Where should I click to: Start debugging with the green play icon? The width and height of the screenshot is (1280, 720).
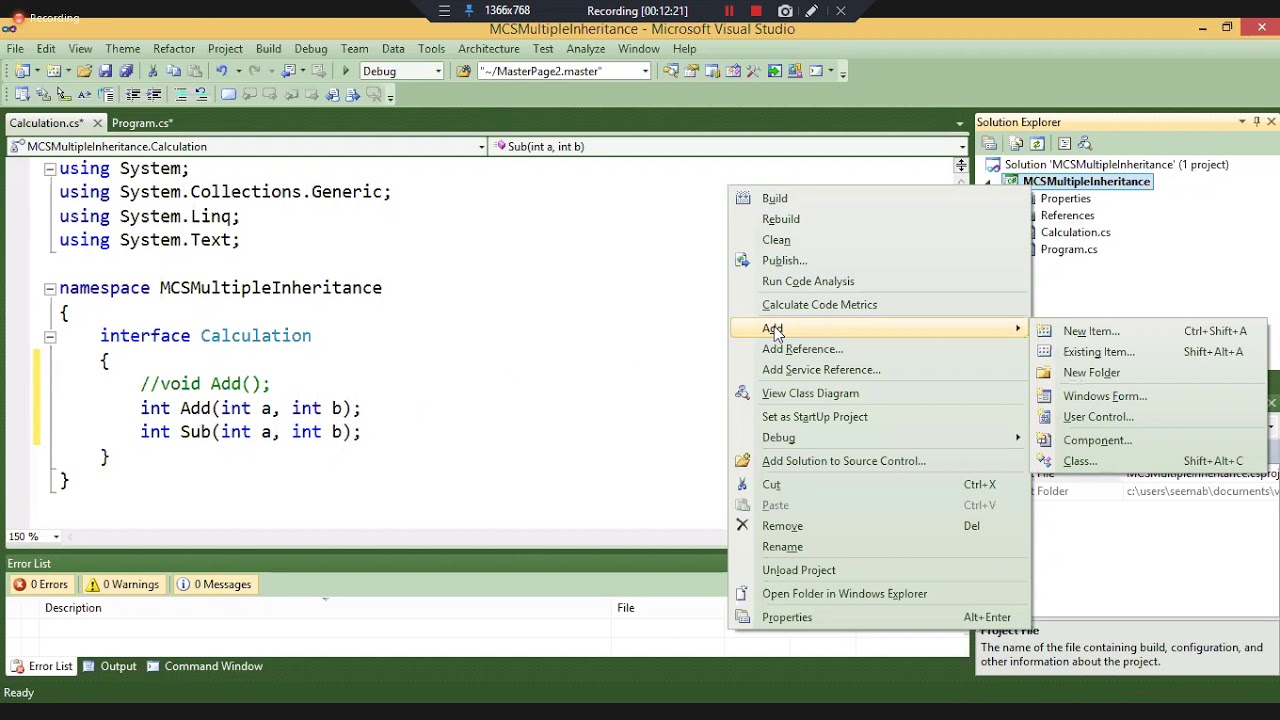[x=346, y=71]
